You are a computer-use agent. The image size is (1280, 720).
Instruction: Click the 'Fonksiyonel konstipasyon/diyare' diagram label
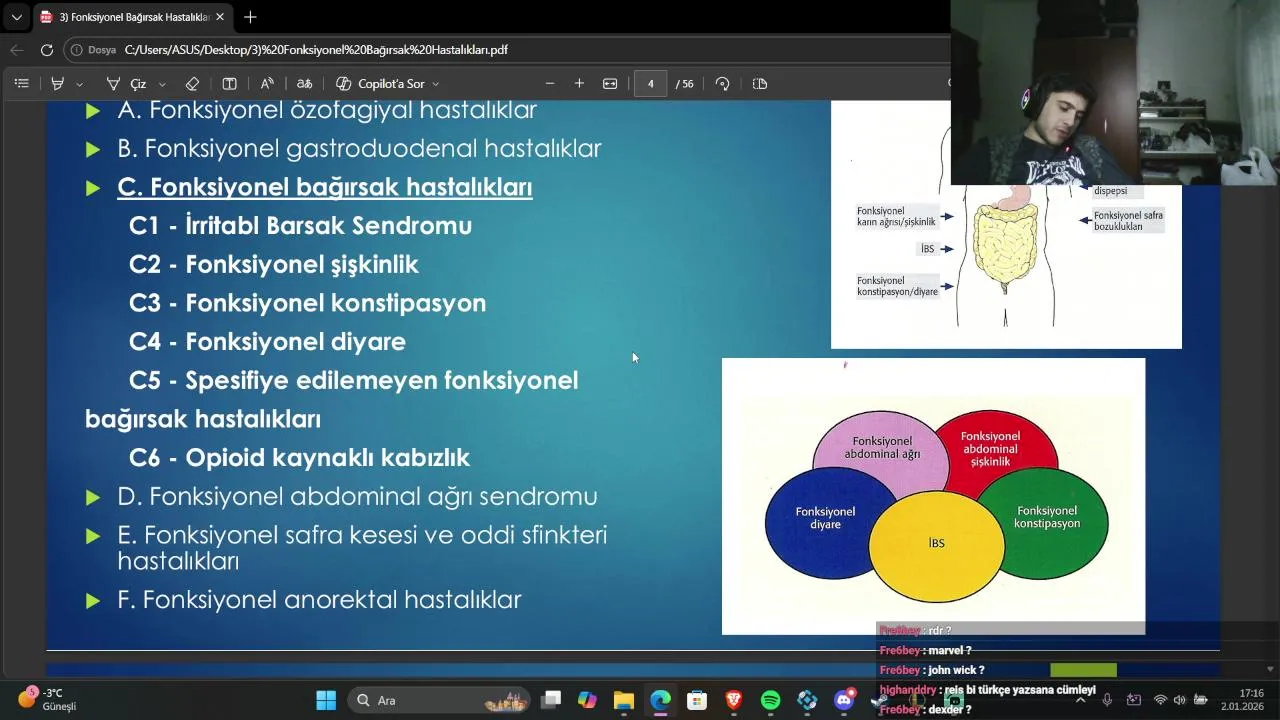click(897, 286)
